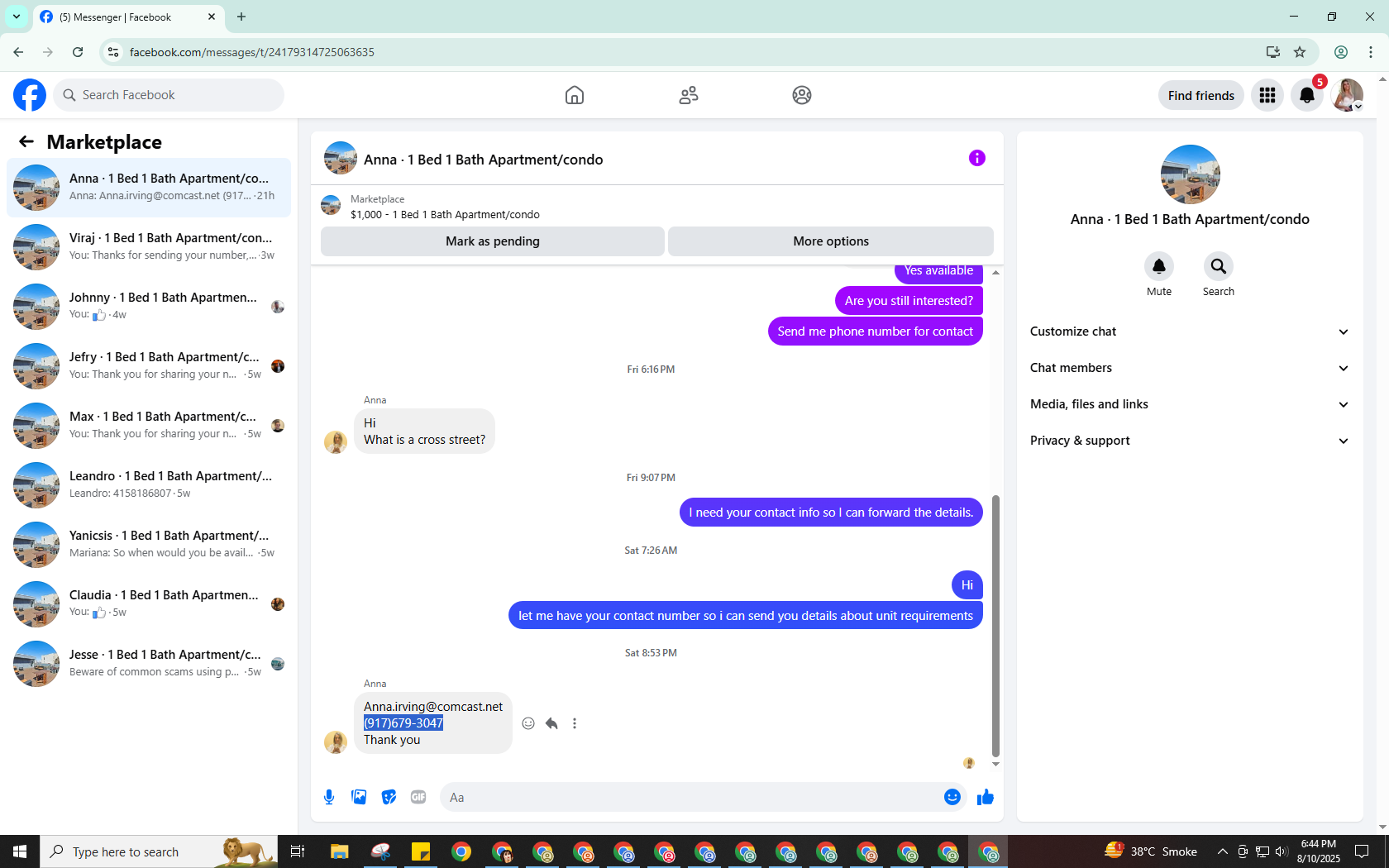Click the chat header listing thumbnail
Screen dimensions: 1389x868
pyautogui.click(x=341, y=158)
